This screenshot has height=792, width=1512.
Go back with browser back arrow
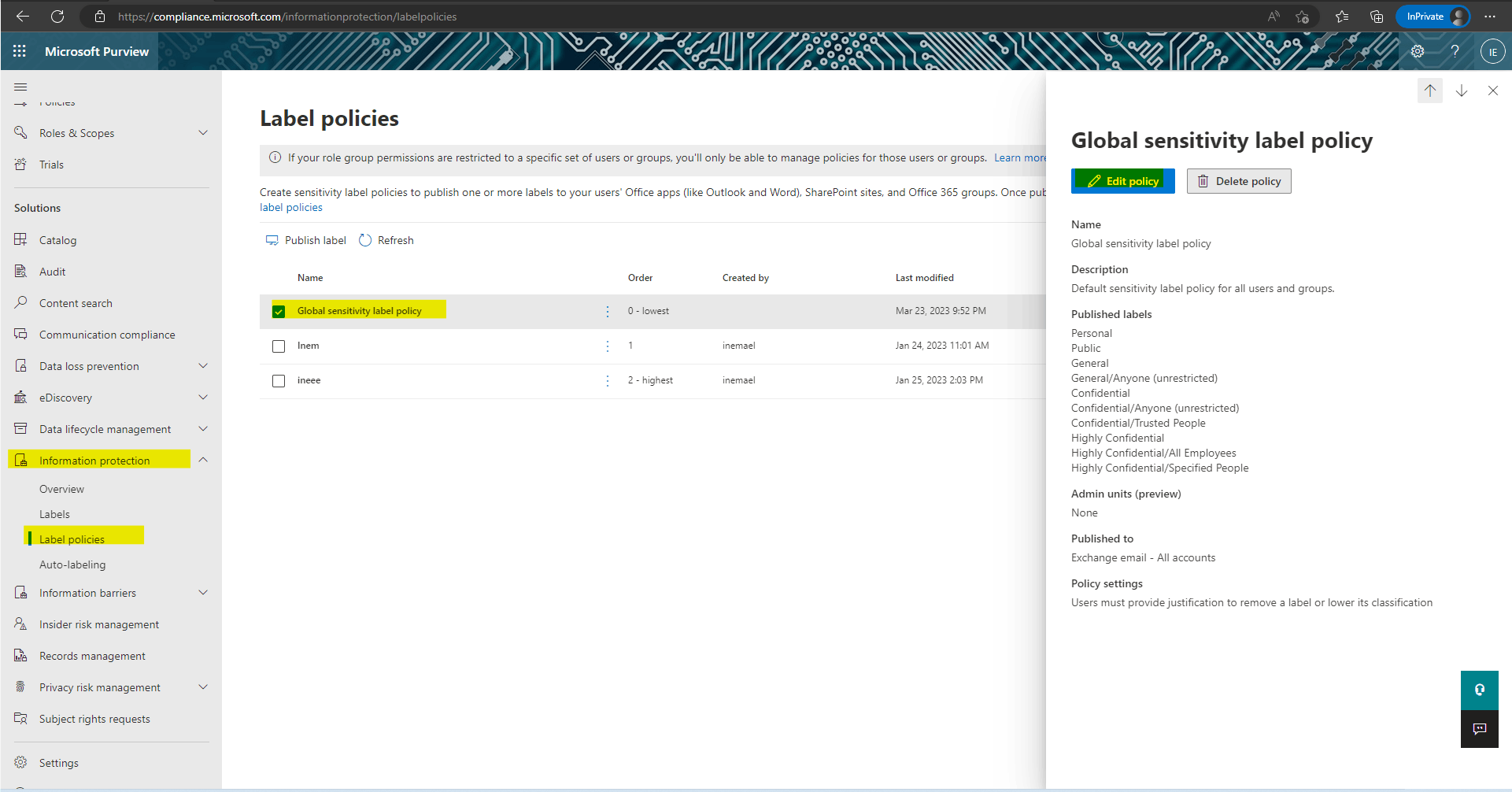[x=22, y=16]
